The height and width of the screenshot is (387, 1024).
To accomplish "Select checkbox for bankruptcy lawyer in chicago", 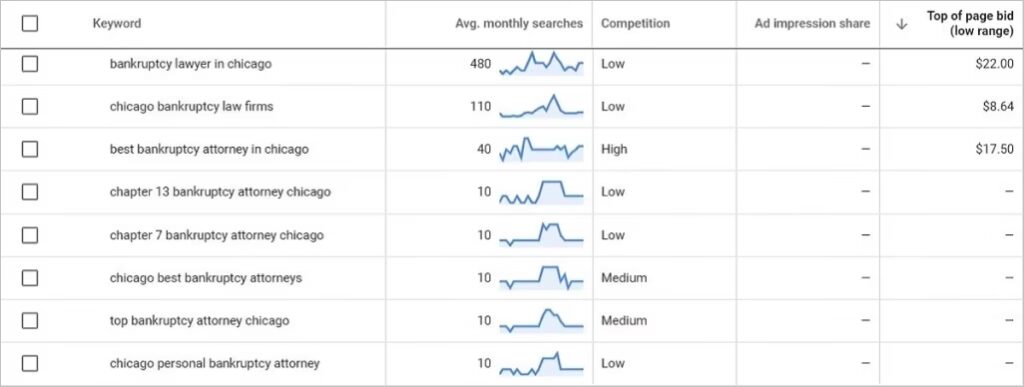I will pos(29,64).
